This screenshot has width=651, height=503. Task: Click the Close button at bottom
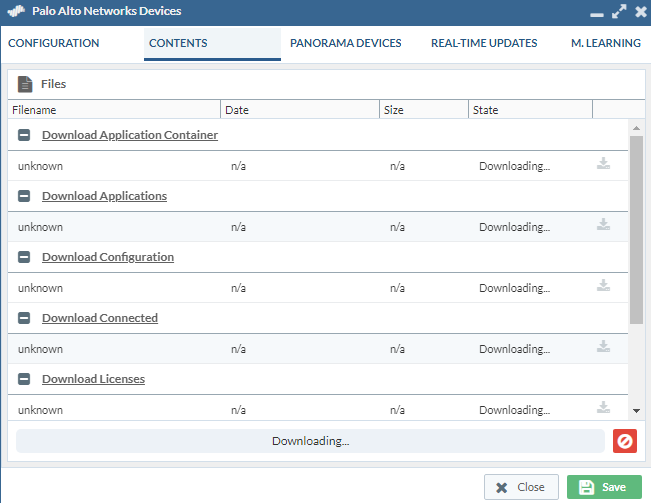(x=521, y=487)
